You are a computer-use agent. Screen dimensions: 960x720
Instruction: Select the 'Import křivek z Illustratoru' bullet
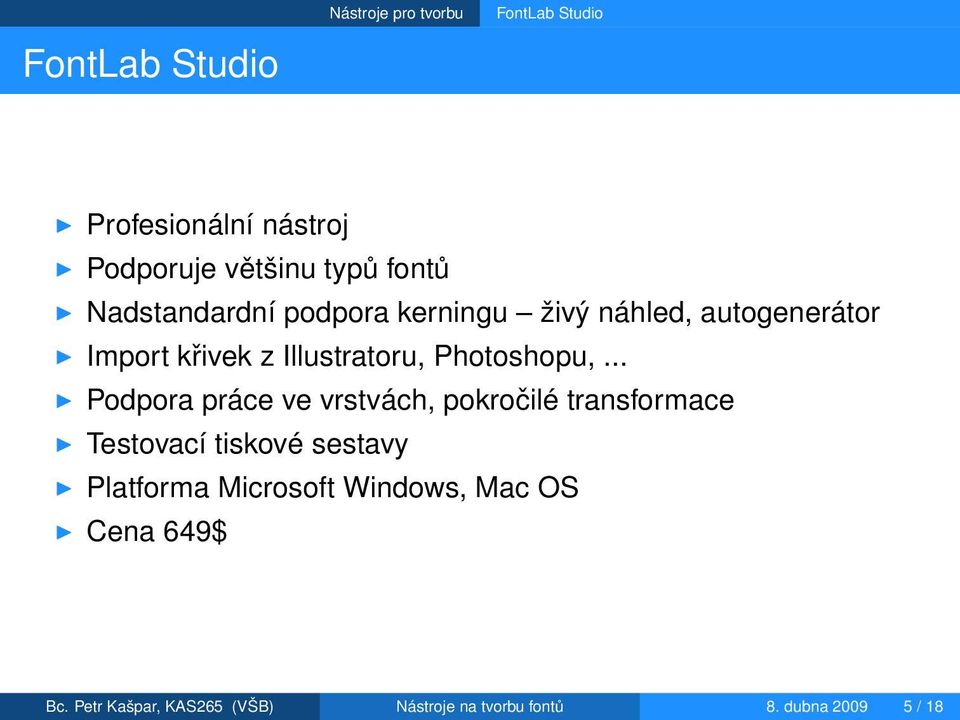357,356
